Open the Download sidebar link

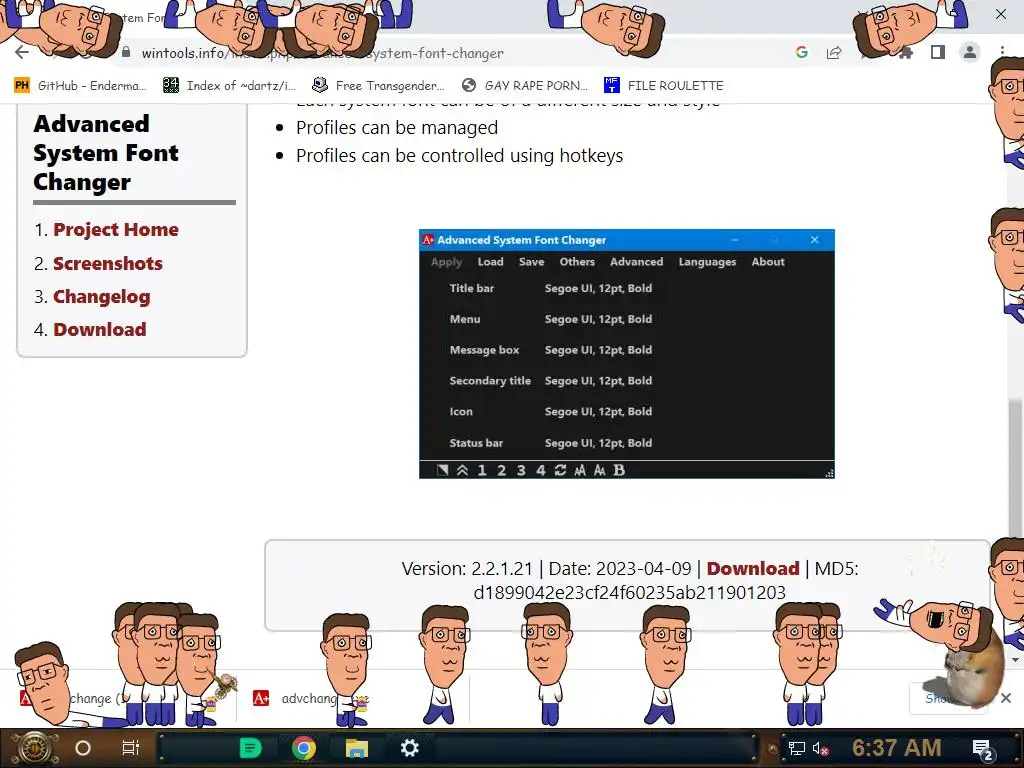100,330
